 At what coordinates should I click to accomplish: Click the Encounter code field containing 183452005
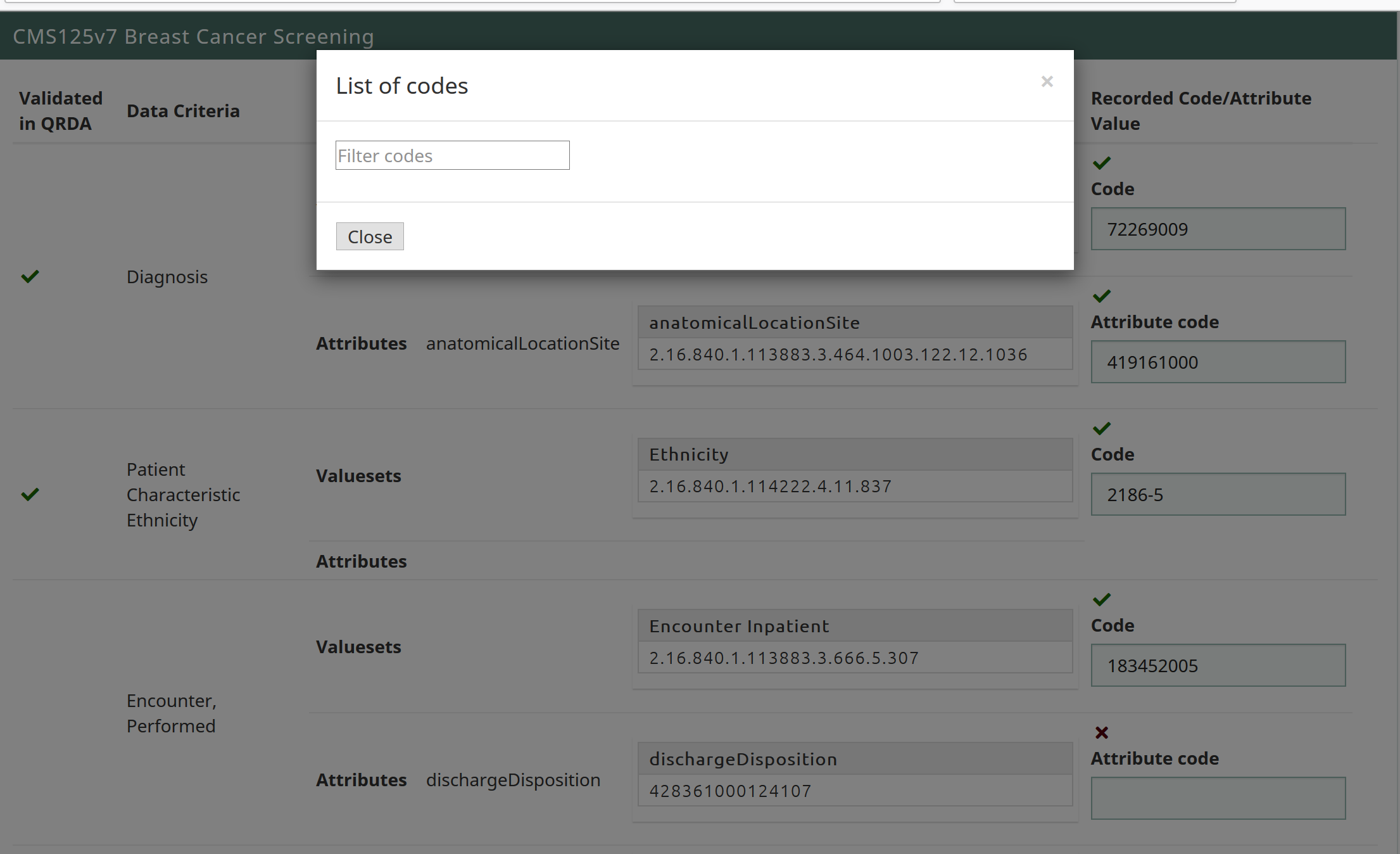click(x=1217, y=665)
